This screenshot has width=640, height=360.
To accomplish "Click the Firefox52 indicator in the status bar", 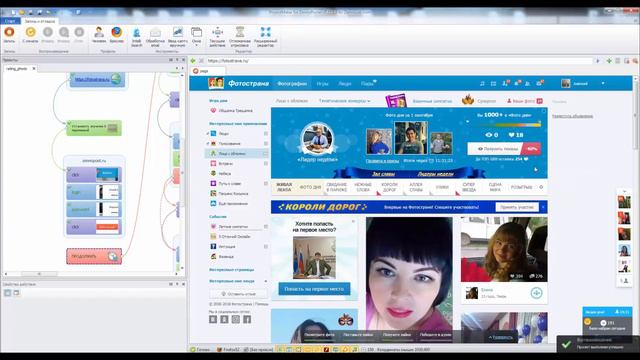I will [x=228, y=349].
